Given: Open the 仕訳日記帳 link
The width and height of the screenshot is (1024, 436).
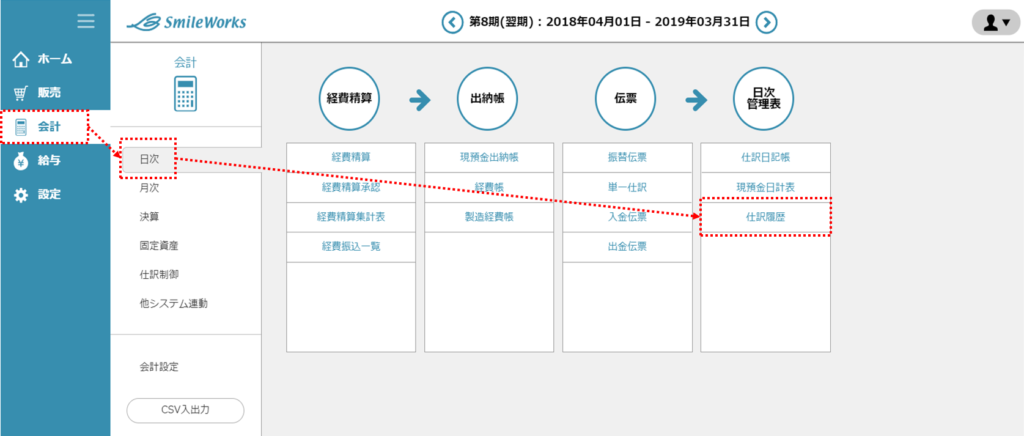Looking at the screenshot, I should (765, 158).
